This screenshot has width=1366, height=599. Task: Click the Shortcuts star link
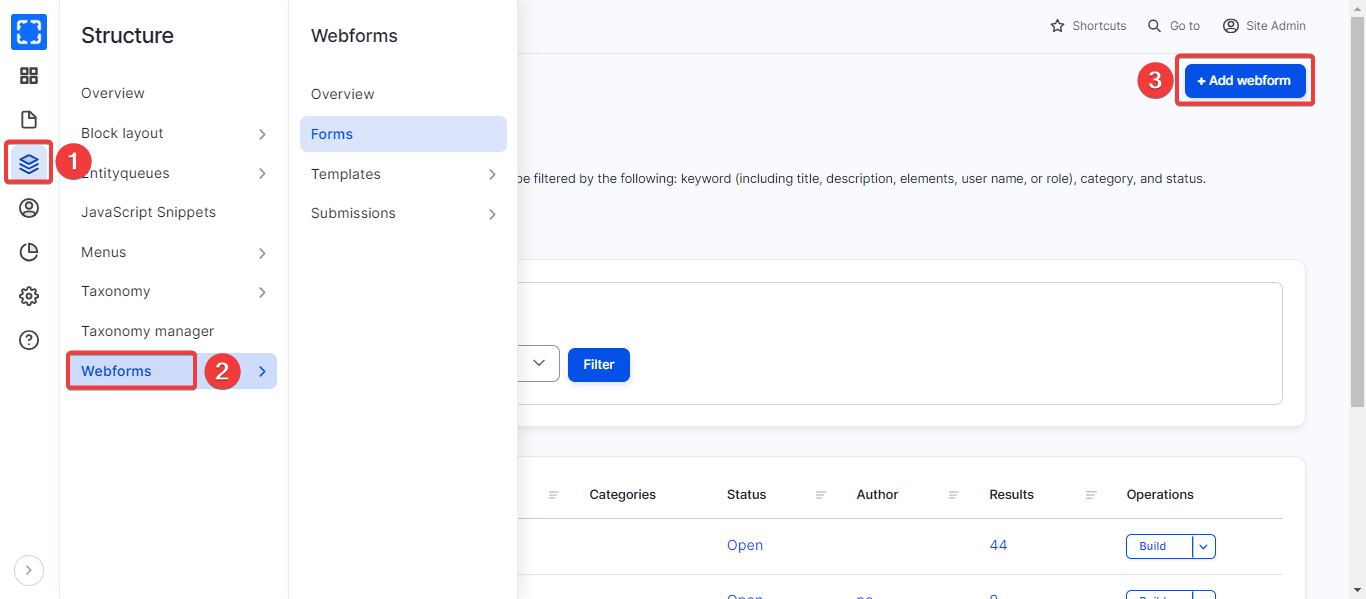coord(1088,26)
